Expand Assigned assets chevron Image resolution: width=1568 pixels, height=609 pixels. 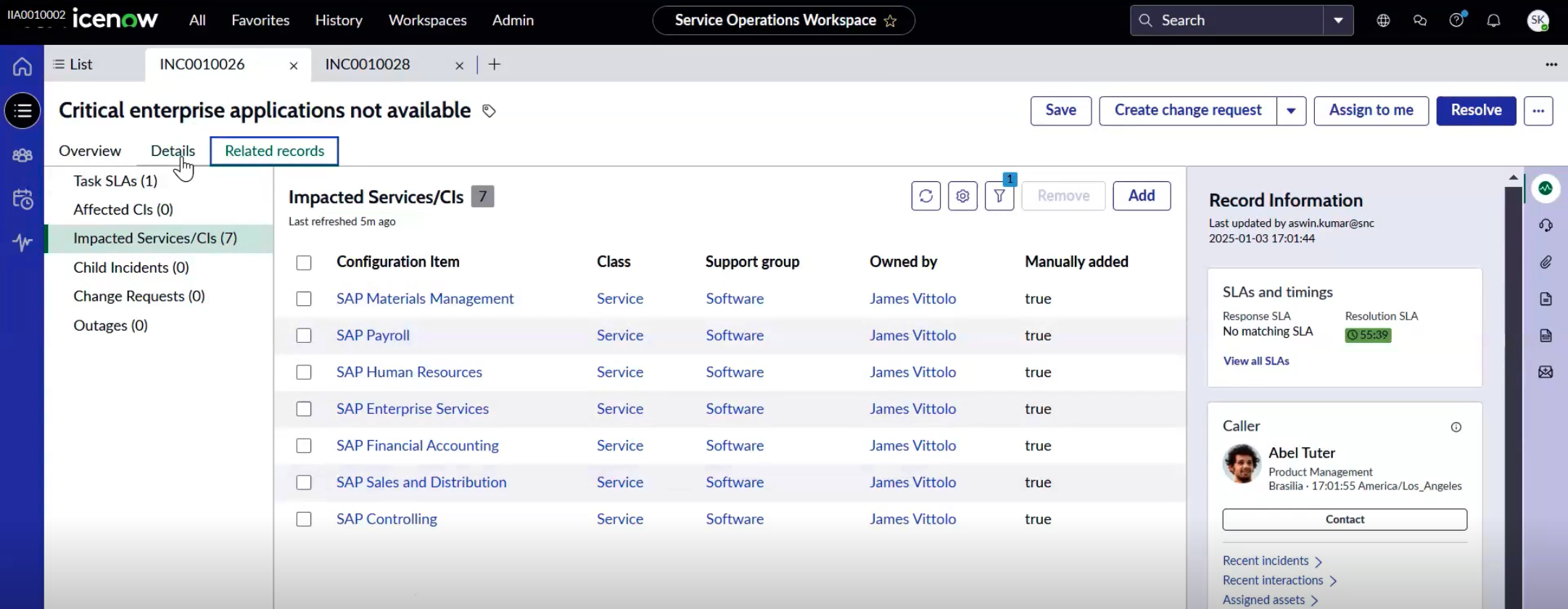(1314, 601)
